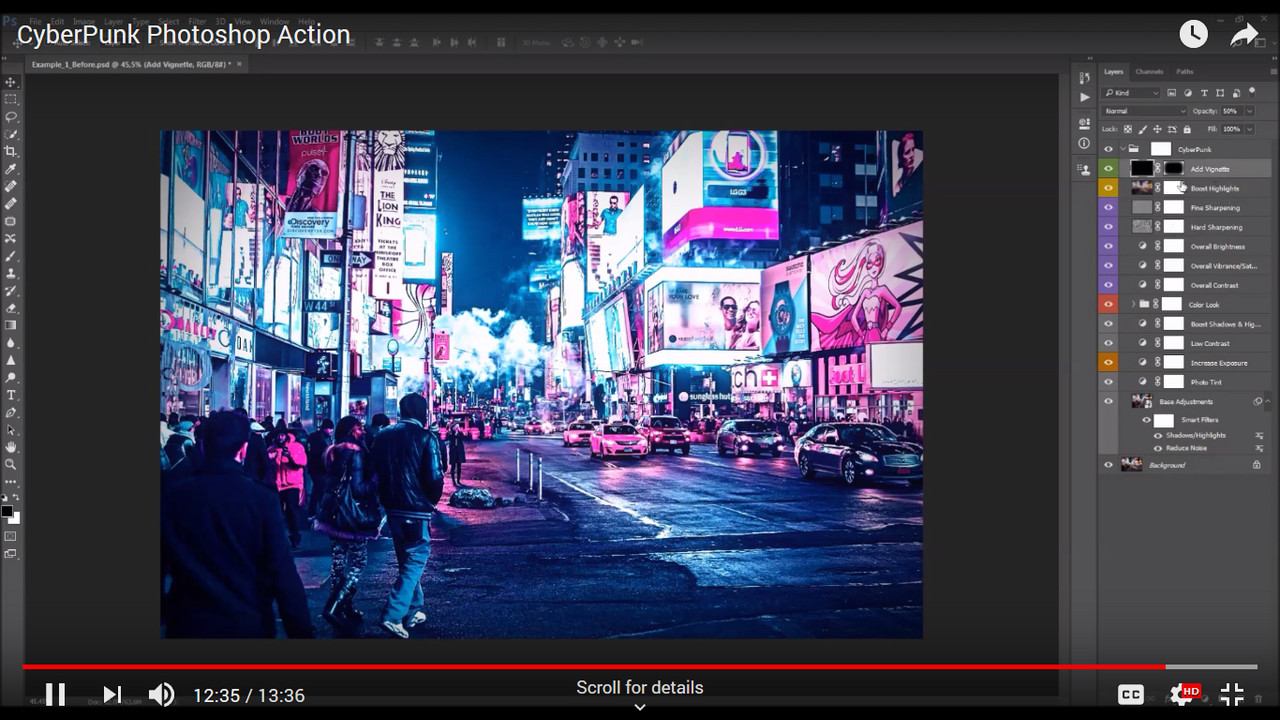Screen dimensions: 1280x720
Task: Select the Eraser tool
Action: tap(11, 308)
